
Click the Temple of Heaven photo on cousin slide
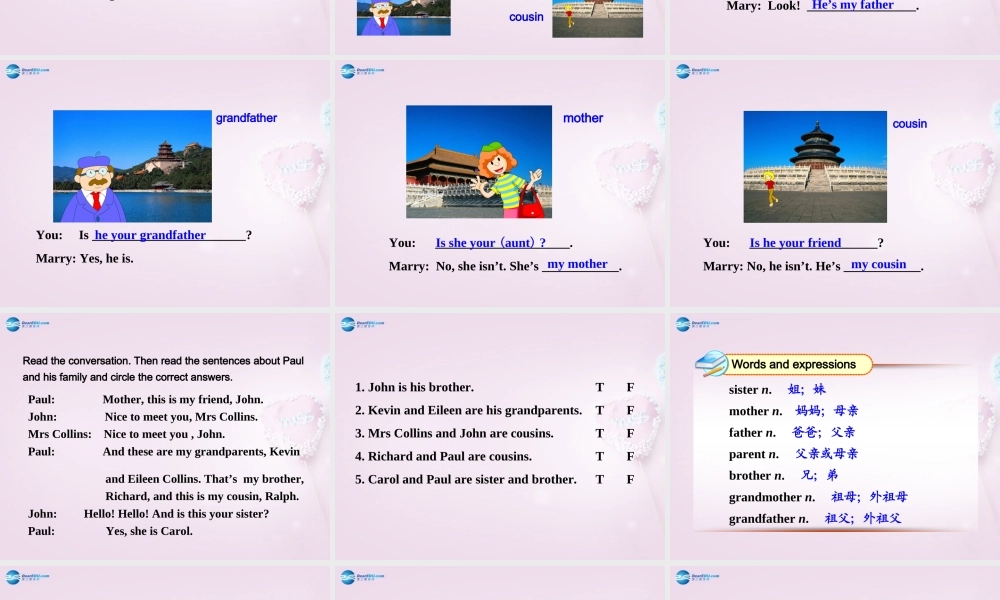[x=815, y=166]
